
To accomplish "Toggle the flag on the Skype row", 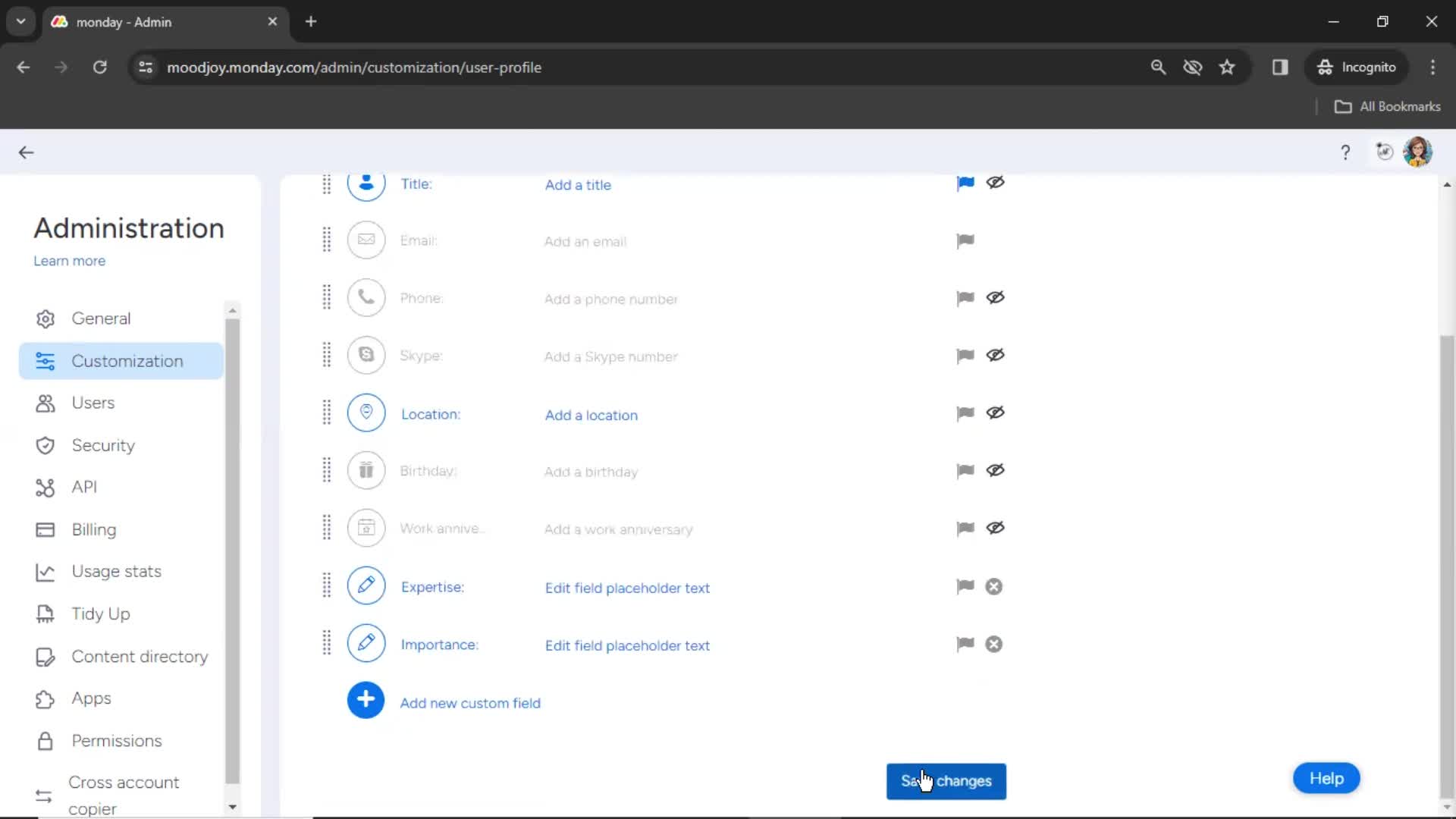I will coord(965,356).
